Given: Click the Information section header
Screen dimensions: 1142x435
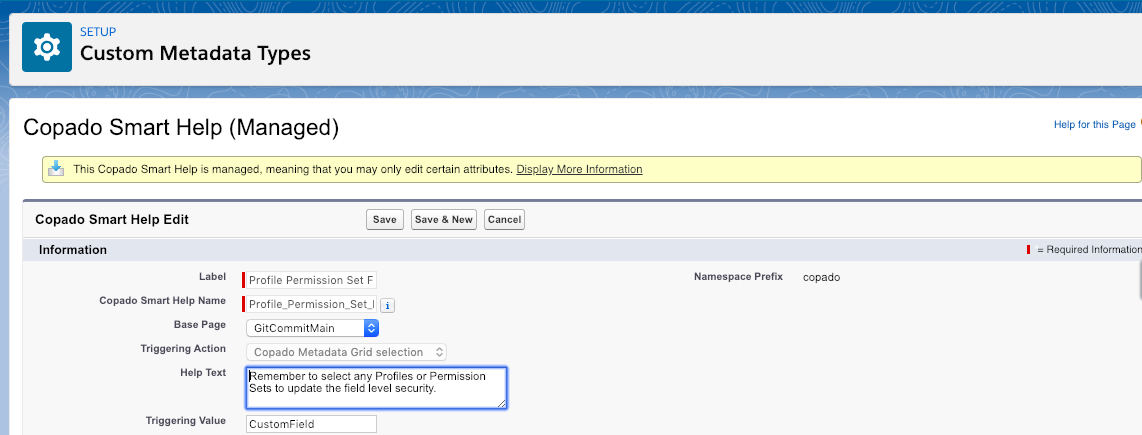Looking at the screenshot, I should click(x=73, y=250).
